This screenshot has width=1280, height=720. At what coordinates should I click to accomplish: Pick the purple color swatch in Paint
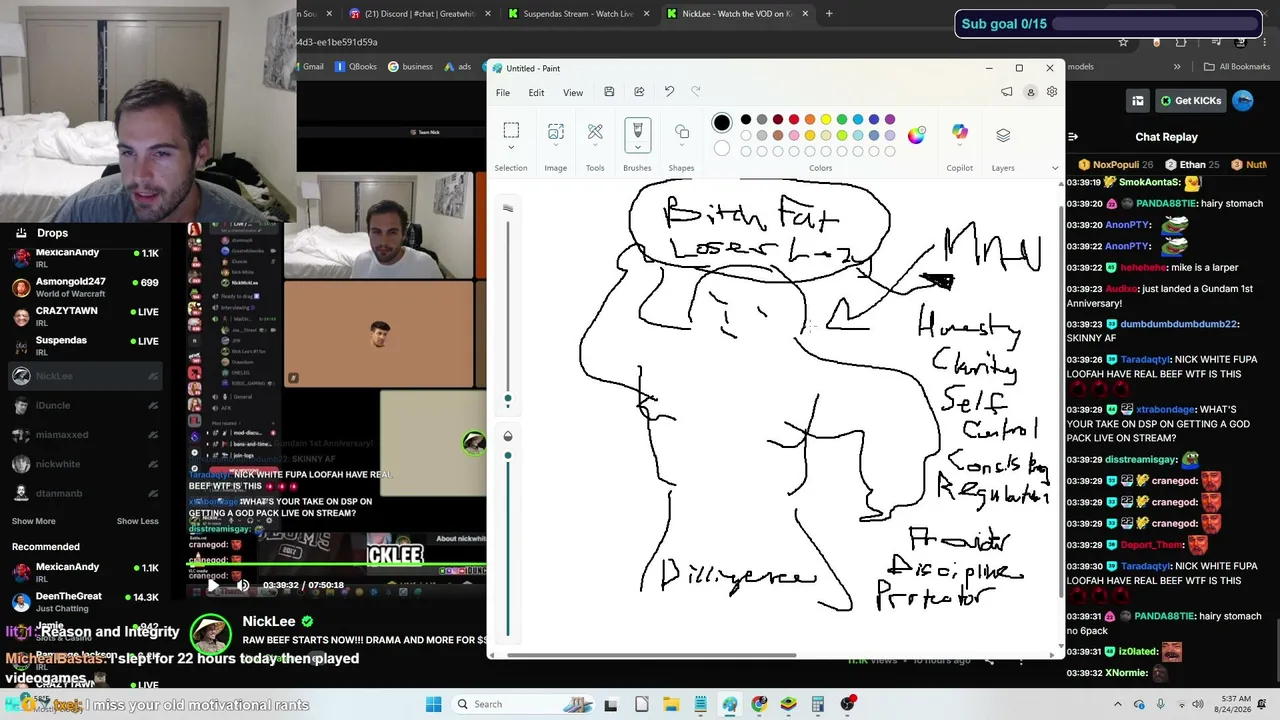tap(890, 120)
